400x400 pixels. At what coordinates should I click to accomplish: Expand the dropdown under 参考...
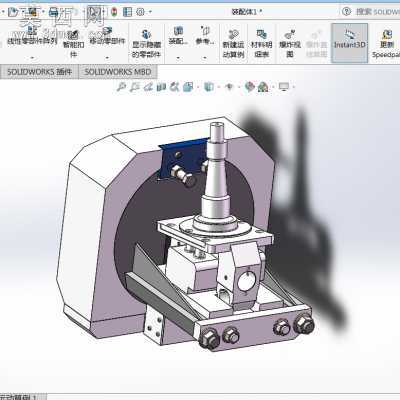[205, 58]
